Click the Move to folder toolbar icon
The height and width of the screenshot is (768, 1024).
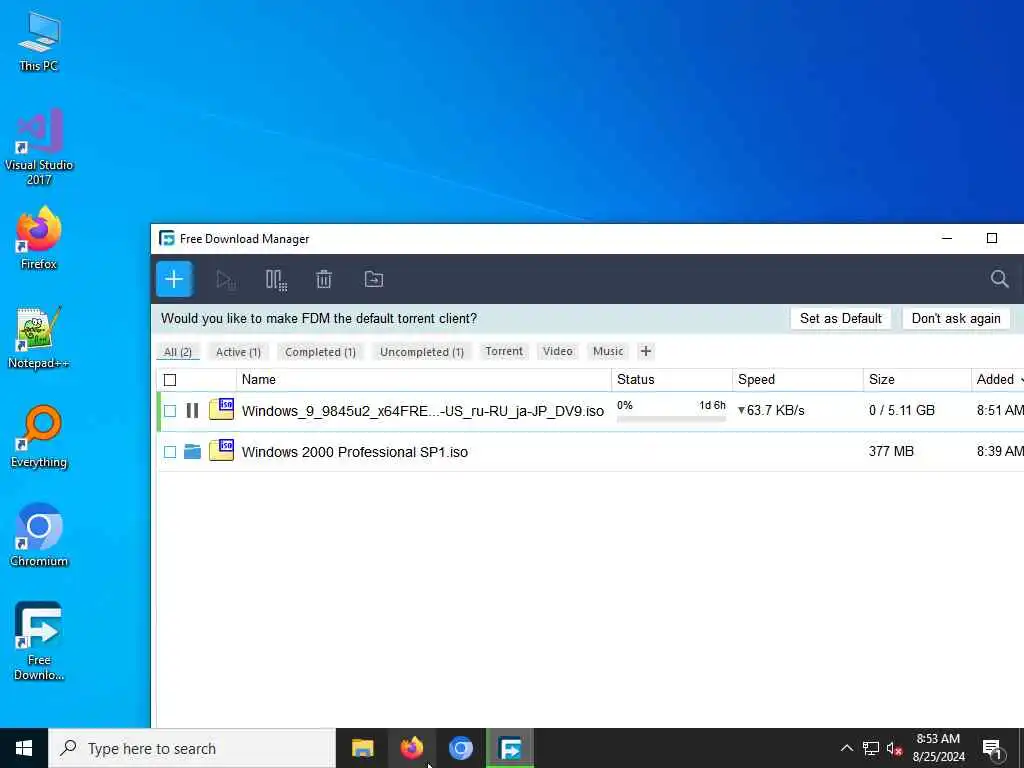coord(374,280)
